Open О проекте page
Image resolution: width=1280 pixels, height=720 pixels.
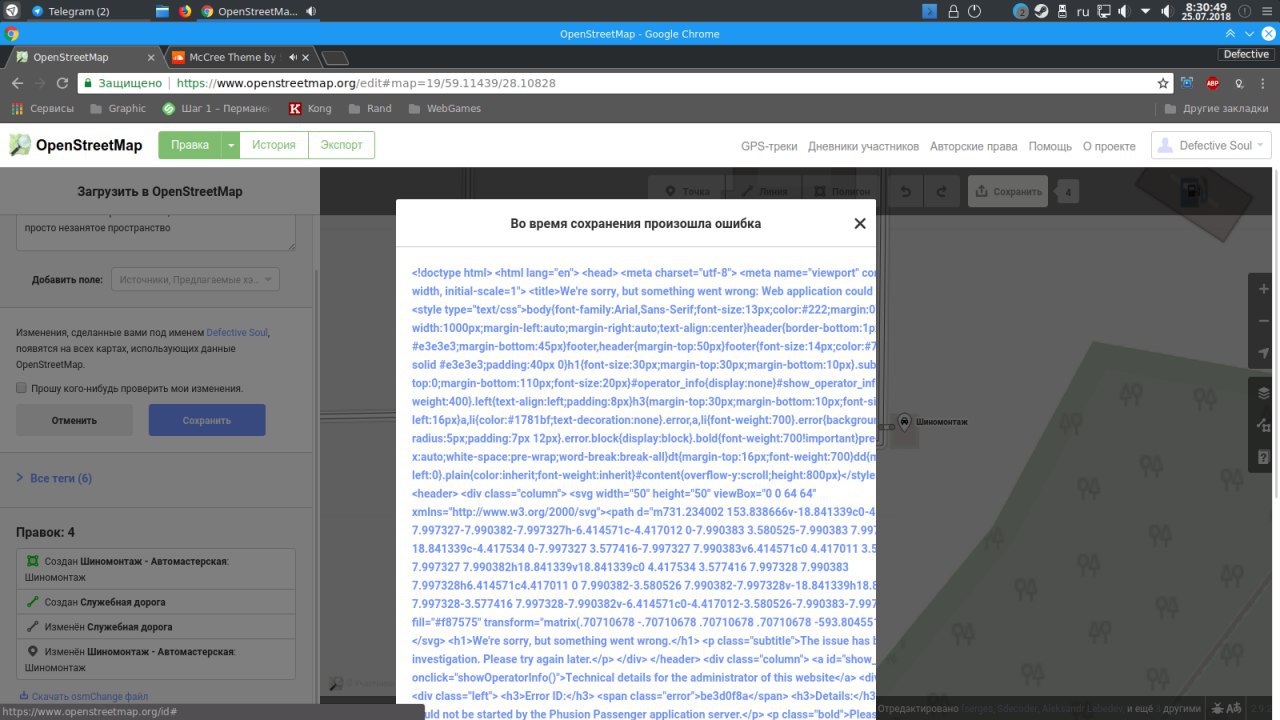(x=1109, y=146)
